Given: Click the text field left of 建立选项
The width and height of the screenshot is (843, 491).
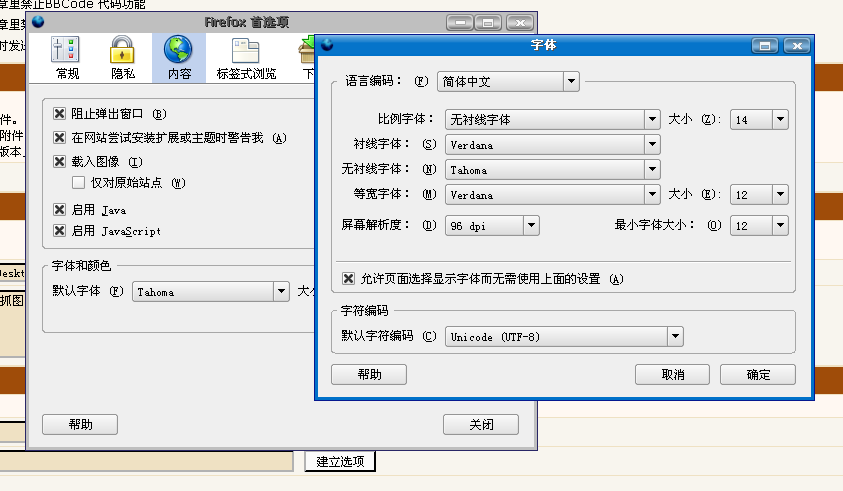Looking at the screenshot, I should pos(146,461).
